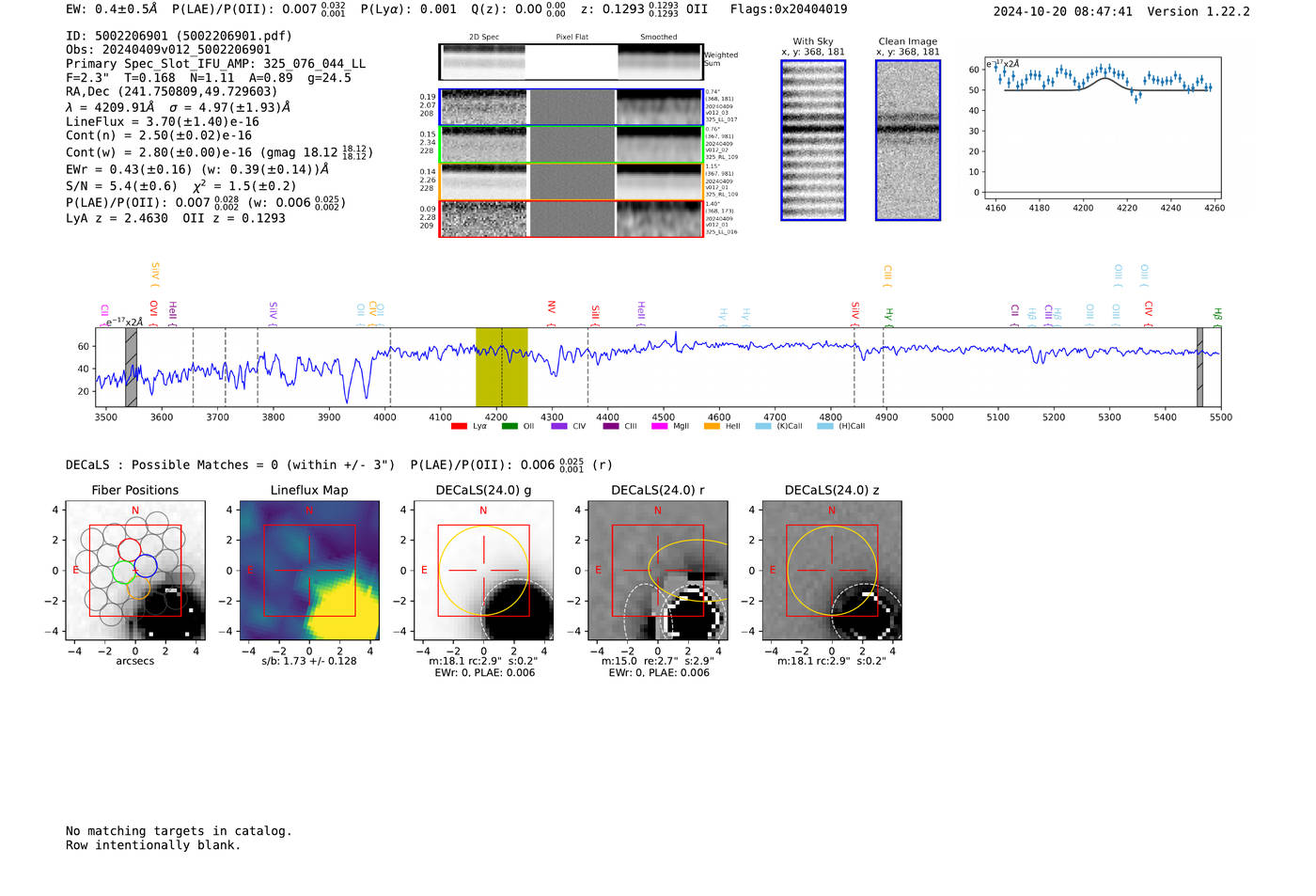Open the Fiber Positions panel
Viewport: 1316px width, 896px height.
pyautogui.click(x=135, y=571)
